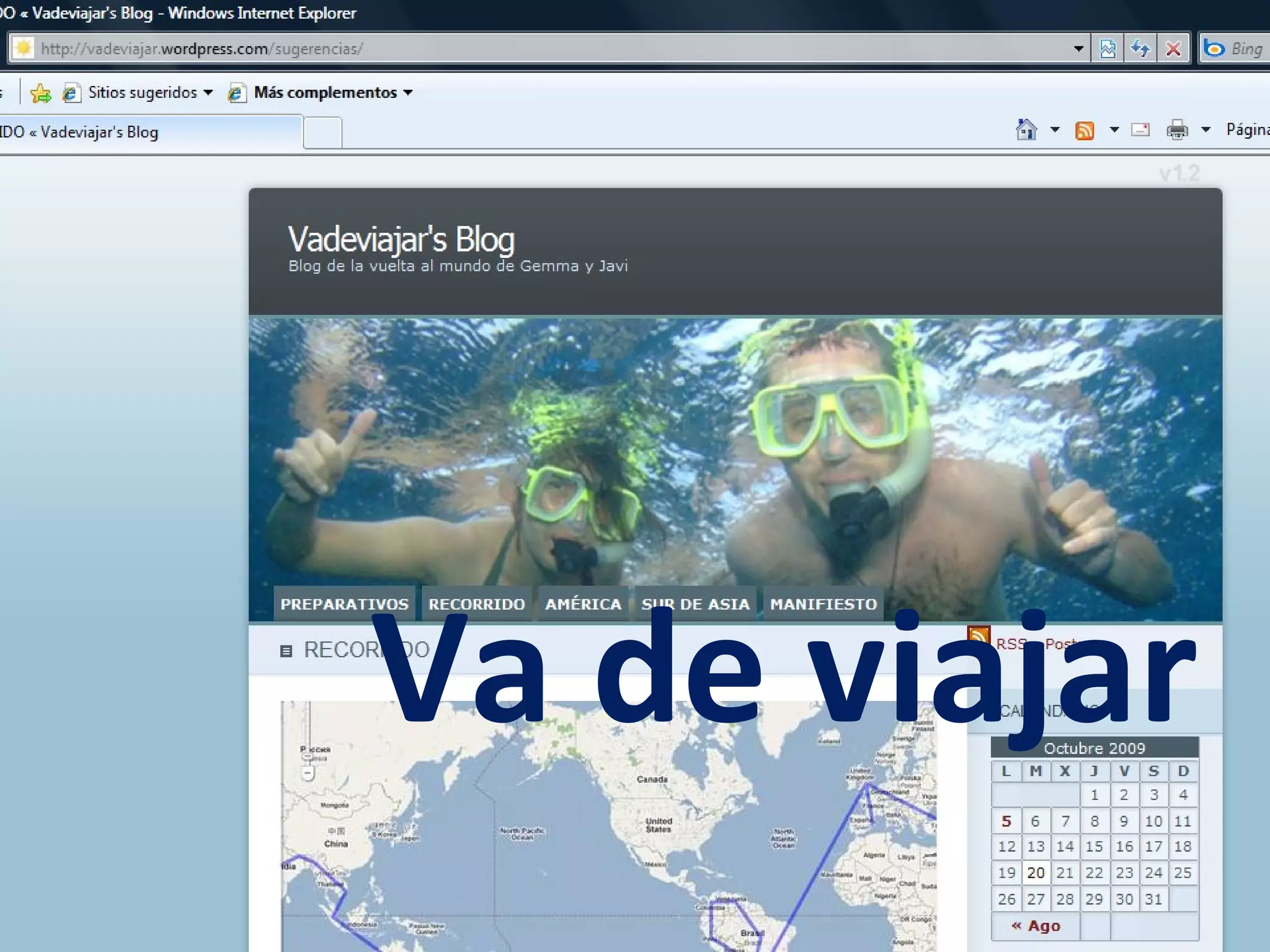Expand the Más complementos dropdown
Viewport: 1270px width, 952px height.
coord(408,93)
